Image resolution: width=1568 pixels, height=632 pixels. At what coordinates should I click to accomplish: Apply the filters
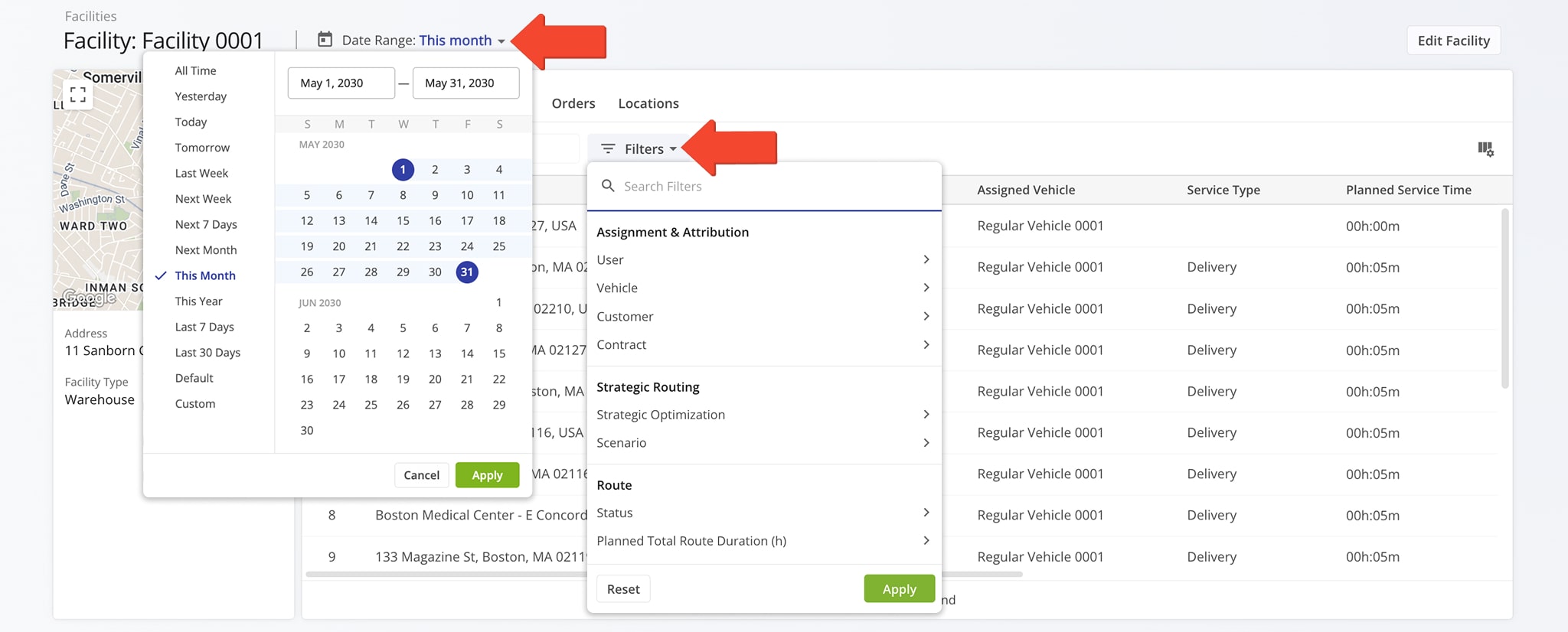point(899,589)
